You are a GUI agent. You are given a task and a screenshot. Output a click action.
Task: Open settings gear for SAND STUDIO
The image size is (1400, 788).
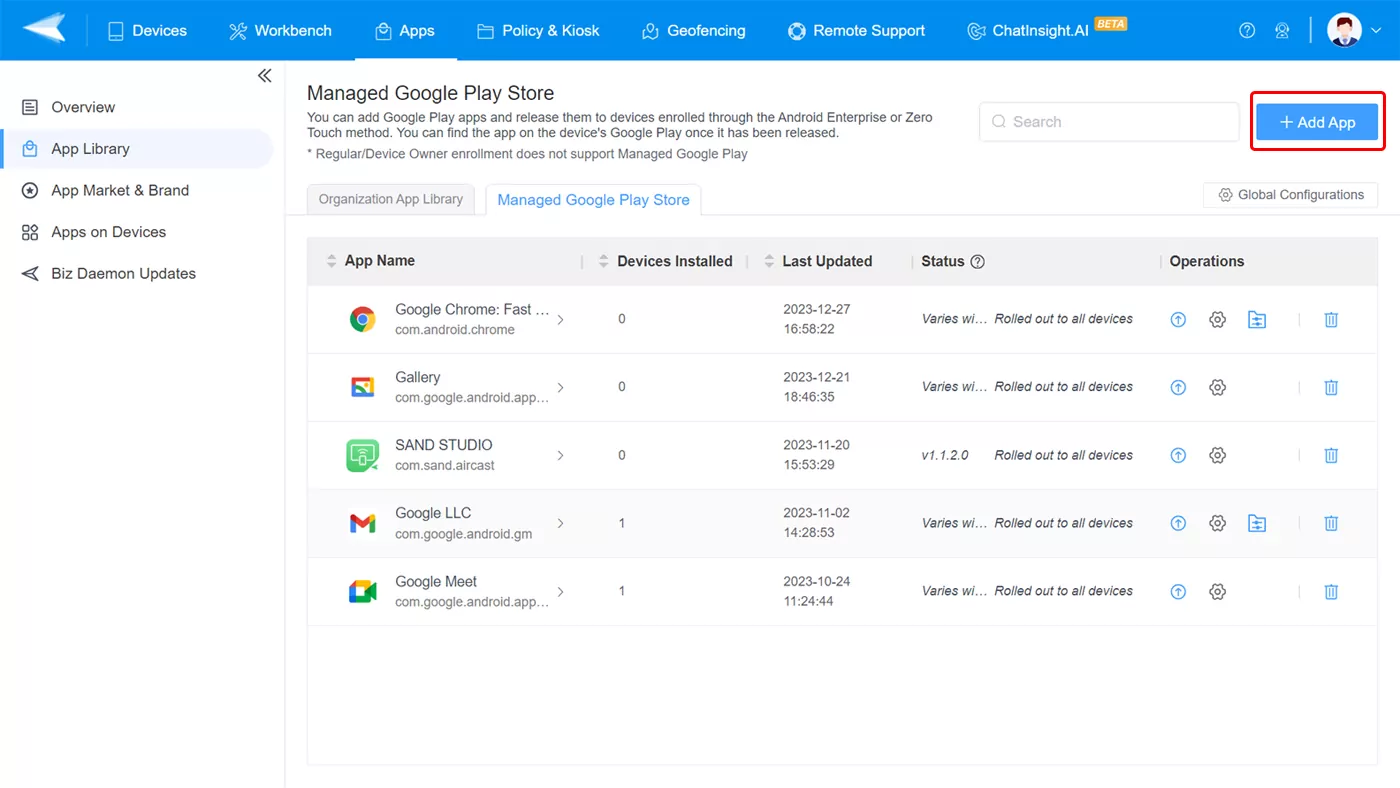pyautogui.click(x=1217, y=455)
